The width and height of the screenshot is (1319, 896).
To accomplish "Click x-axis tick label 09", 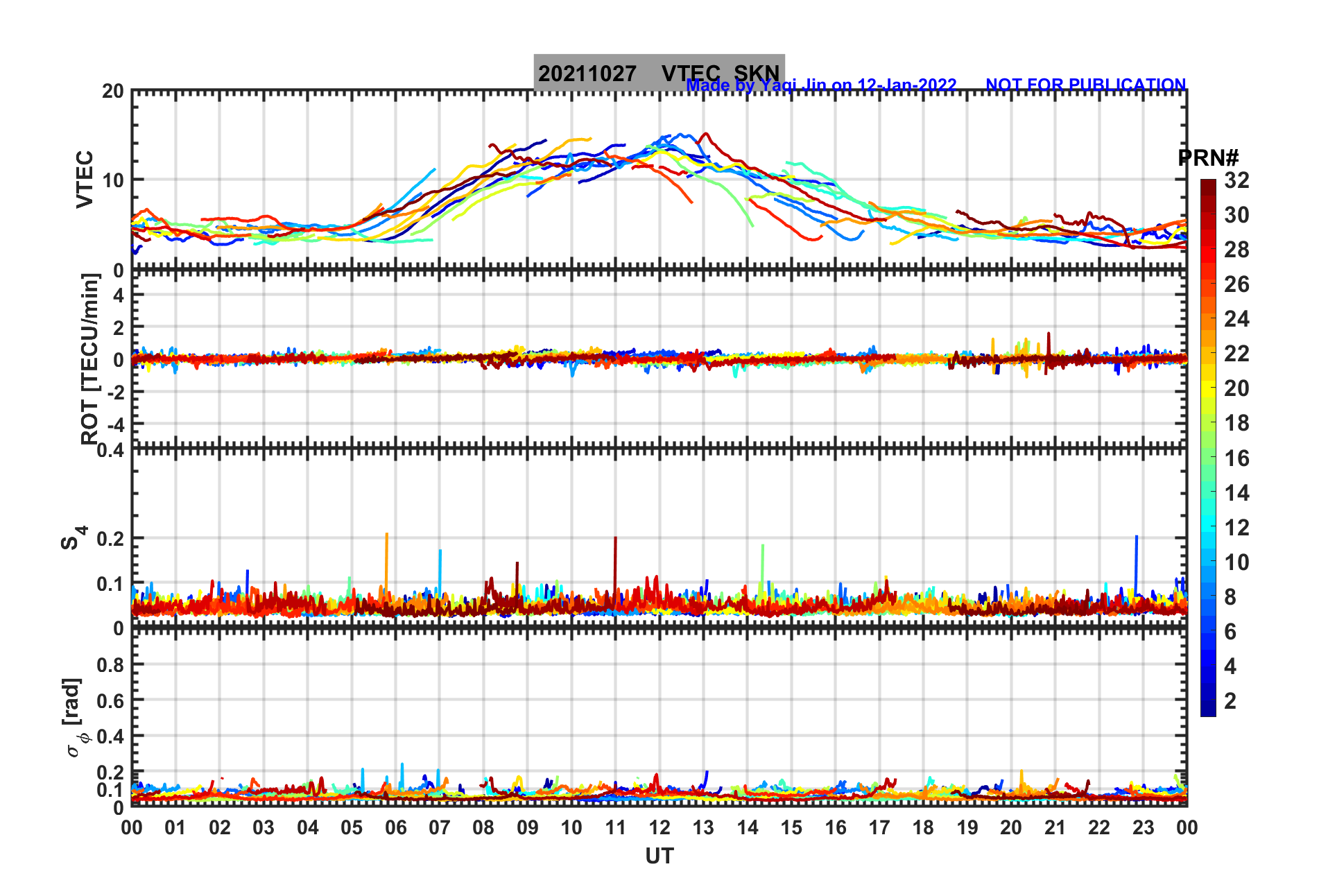I will click(528, 827).
